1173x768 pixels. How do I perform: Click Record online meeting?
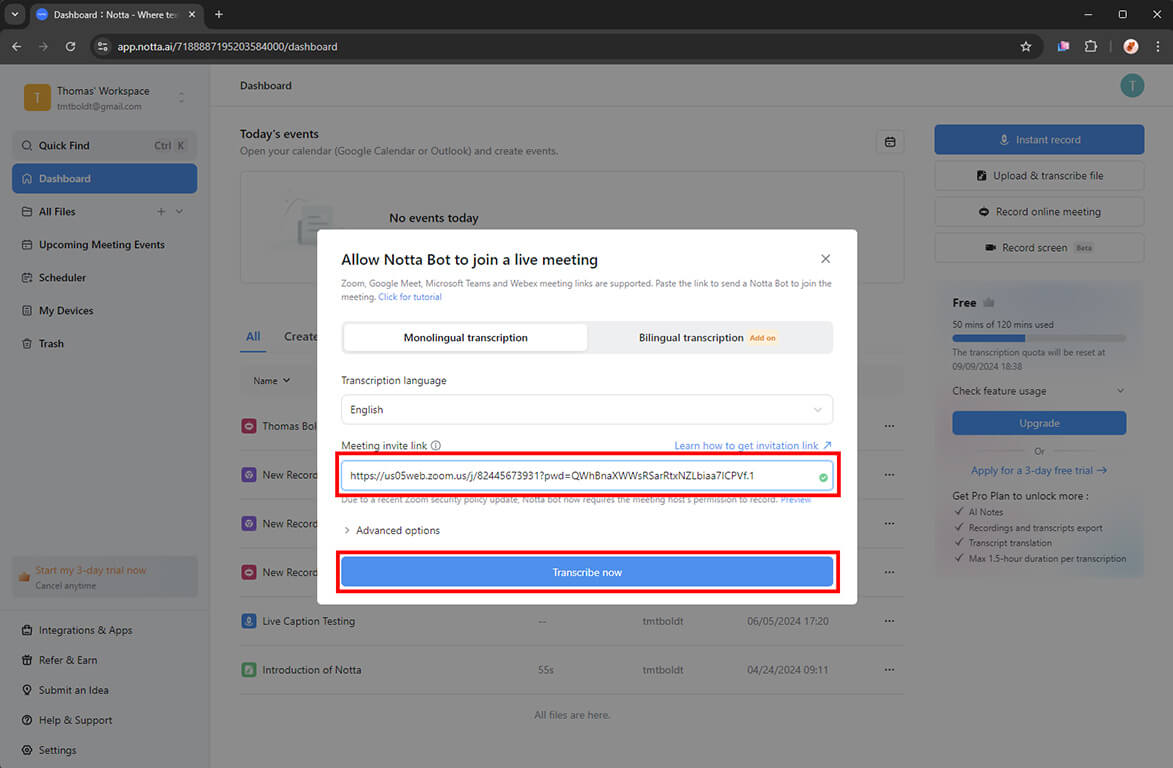[1039, 212]
